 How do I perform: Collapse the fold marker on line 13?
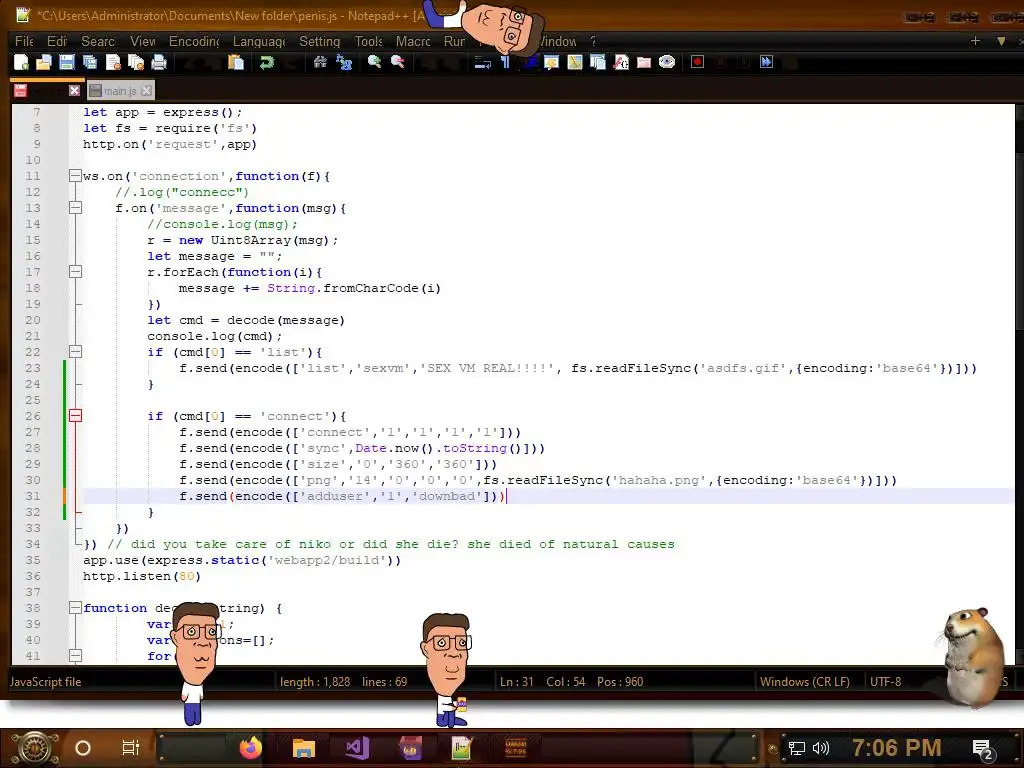click(x=75, y=208)
